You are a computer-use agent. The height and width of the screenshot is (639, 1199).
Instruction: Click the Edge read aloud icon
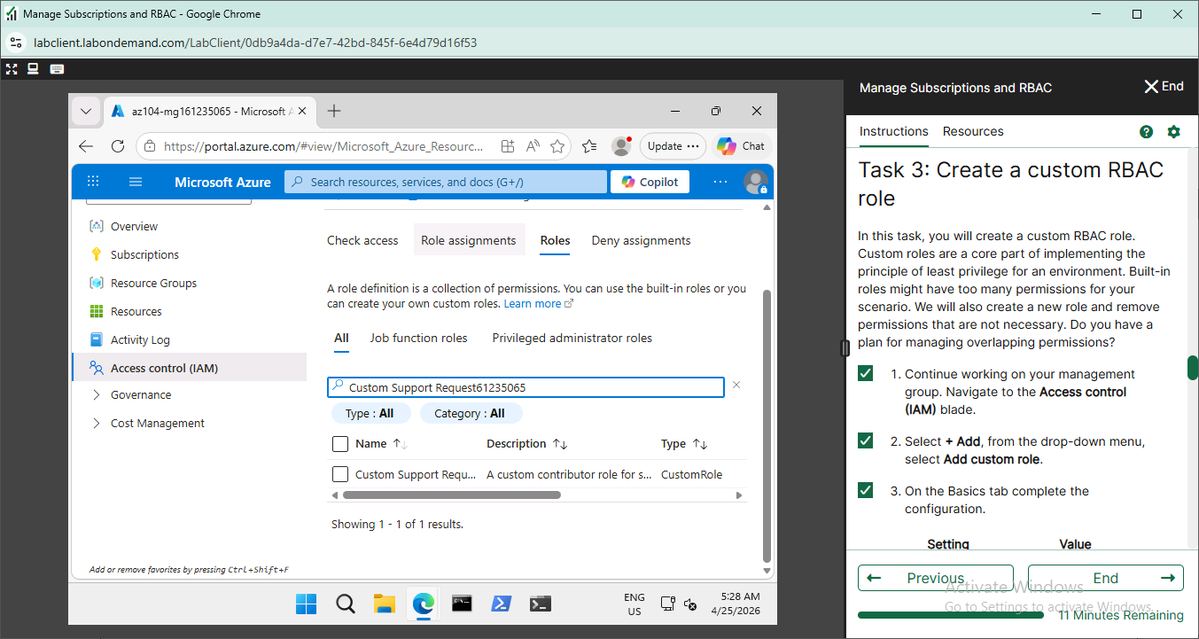(x=533, y=146)
